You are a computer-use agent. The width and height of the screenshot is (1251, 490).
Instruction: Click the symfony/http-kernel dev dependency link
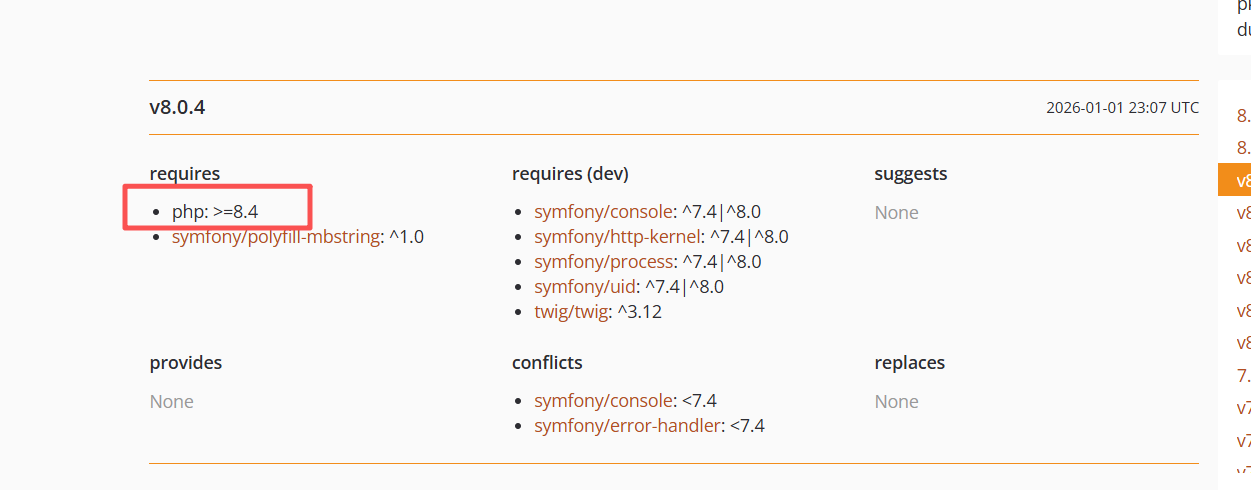pos(618,237)
